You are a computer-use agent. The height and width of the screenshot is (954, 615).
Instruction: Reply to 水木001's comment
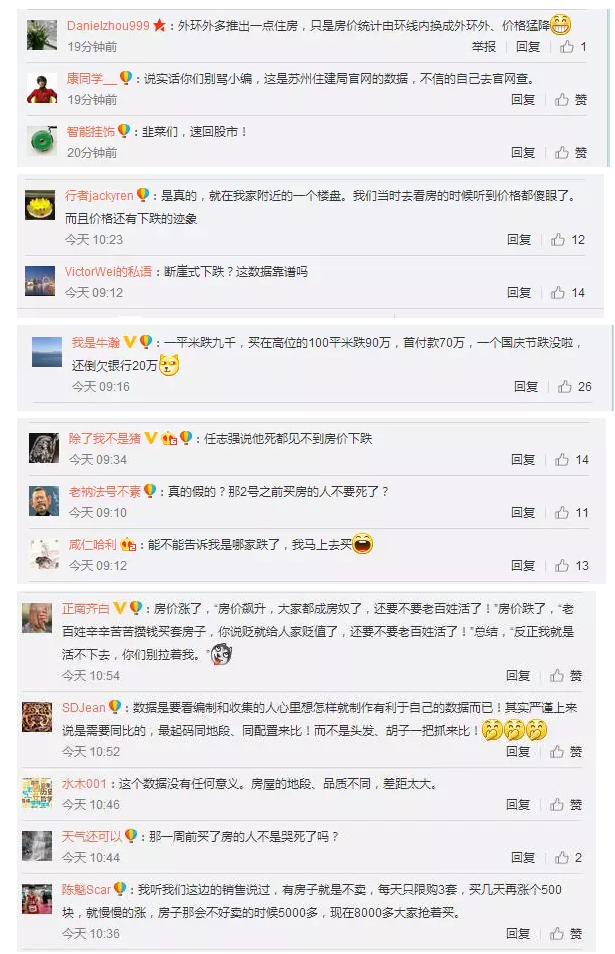[x=518, y=804]
